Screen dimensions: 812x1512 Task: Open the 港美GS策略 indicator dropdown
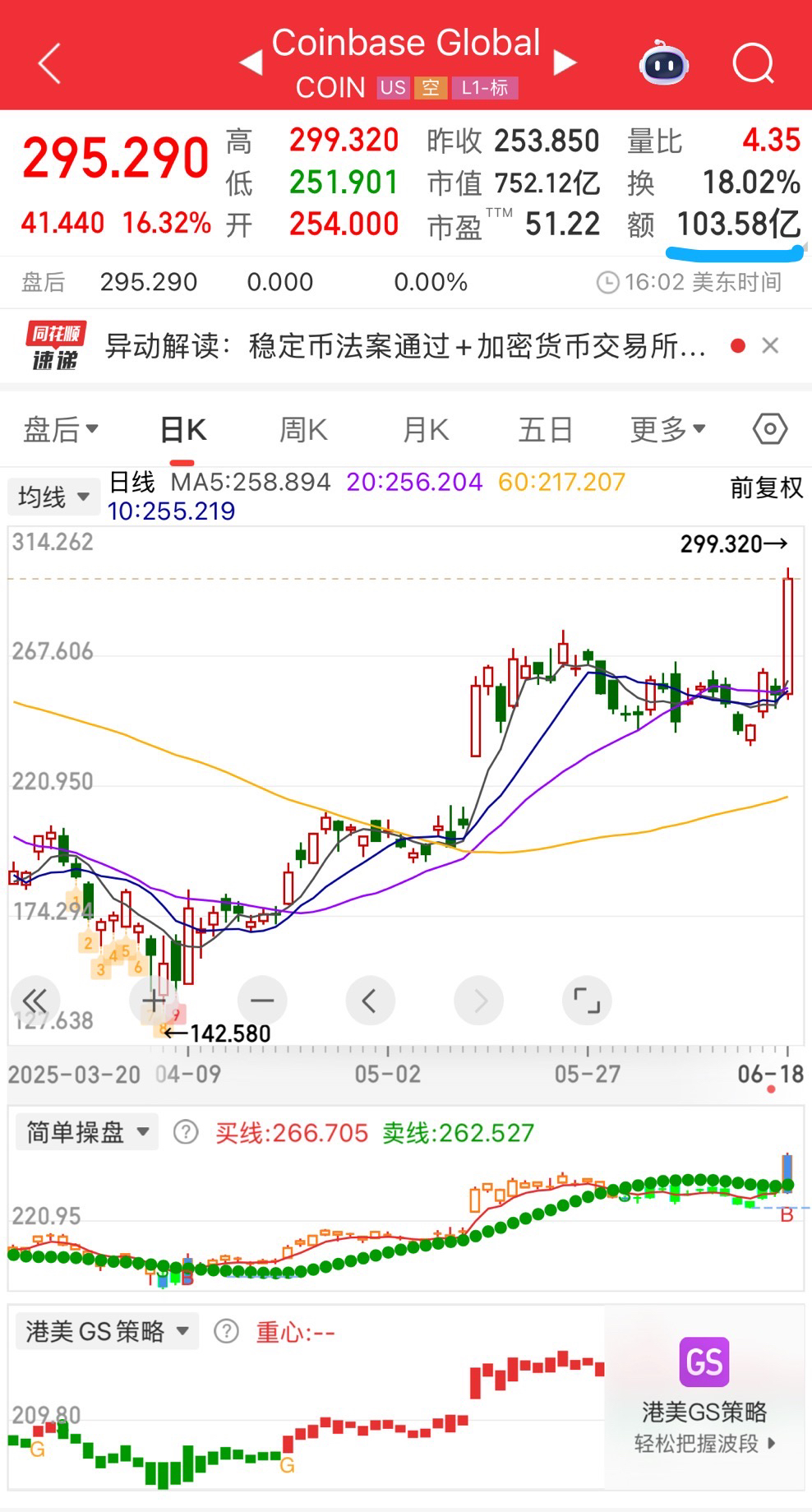[x=107, y=1331]
